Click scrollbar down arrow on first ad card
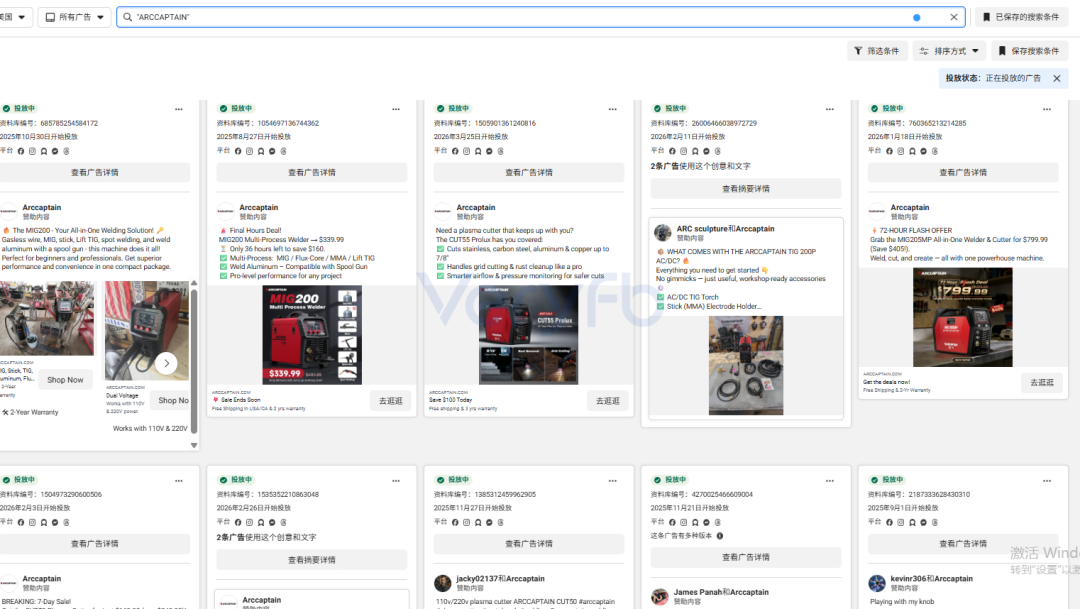This screenshot has width=1080, height=609. click(x=194, y=445)
